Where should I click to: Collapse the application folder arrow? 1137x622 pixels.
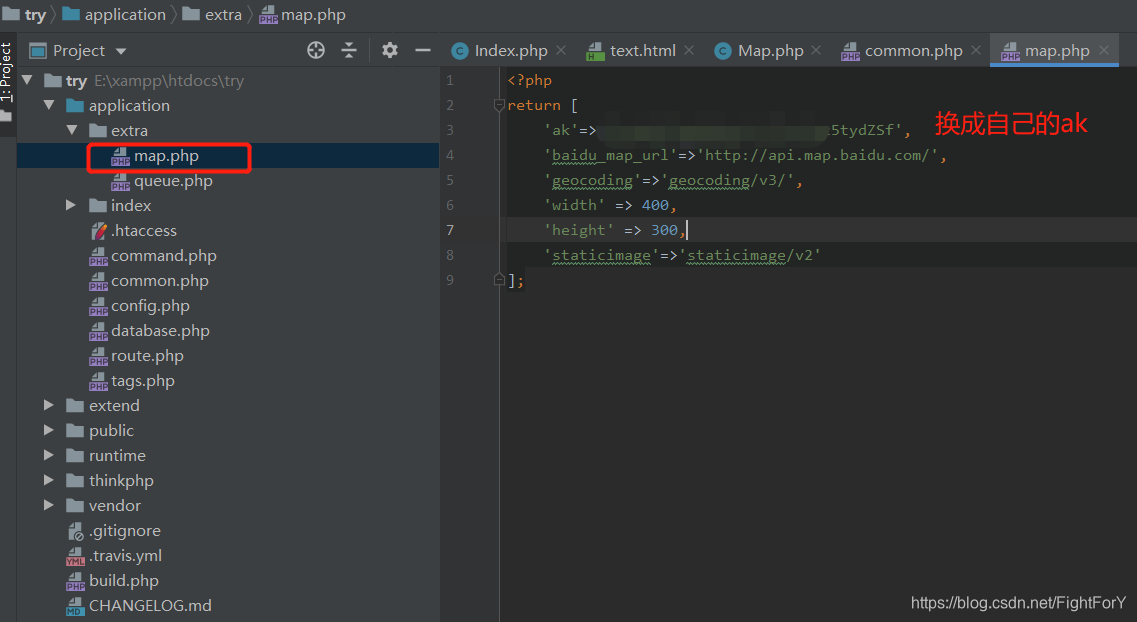[49, 105]
